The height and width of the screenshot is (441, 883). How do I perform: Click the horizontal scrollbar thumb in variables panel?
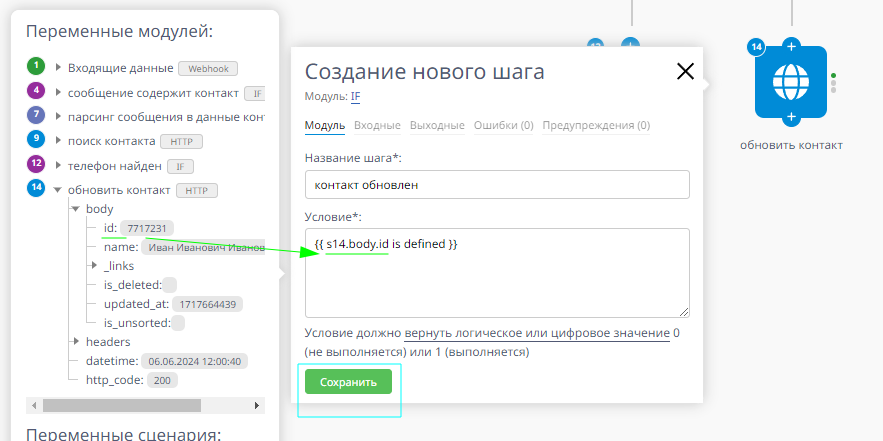(122, 406)
